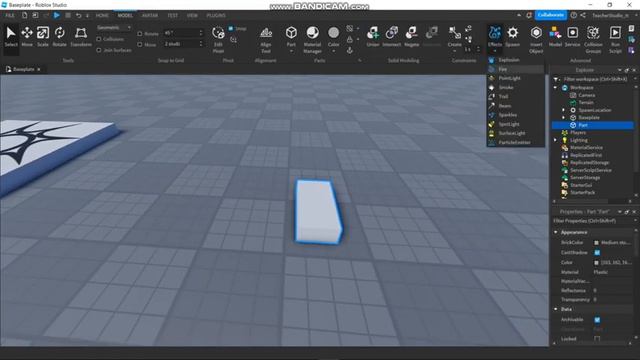Toggle the pivot Snap checkbox
The image size is (640, 360).
231,29
